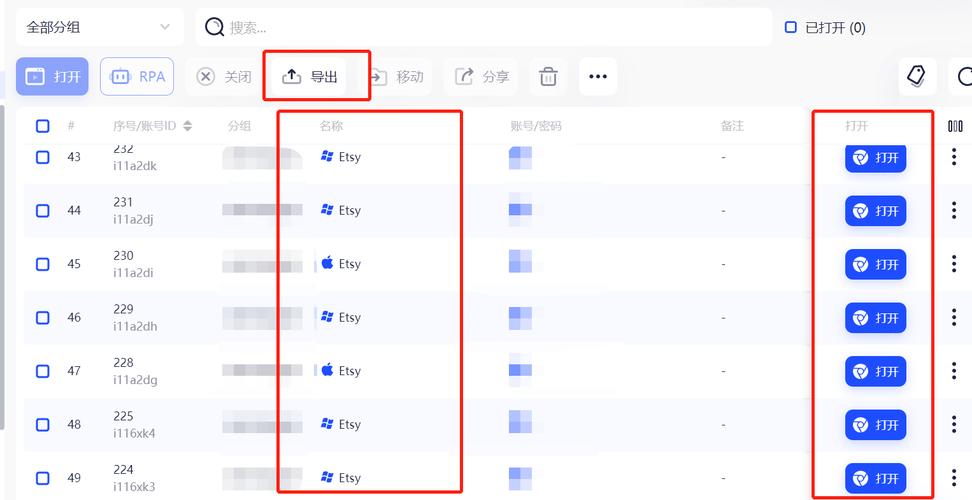Click the 移动 move toolbar item
The image size is (972, 500).
pyautogui.click(x=397, y=77)
